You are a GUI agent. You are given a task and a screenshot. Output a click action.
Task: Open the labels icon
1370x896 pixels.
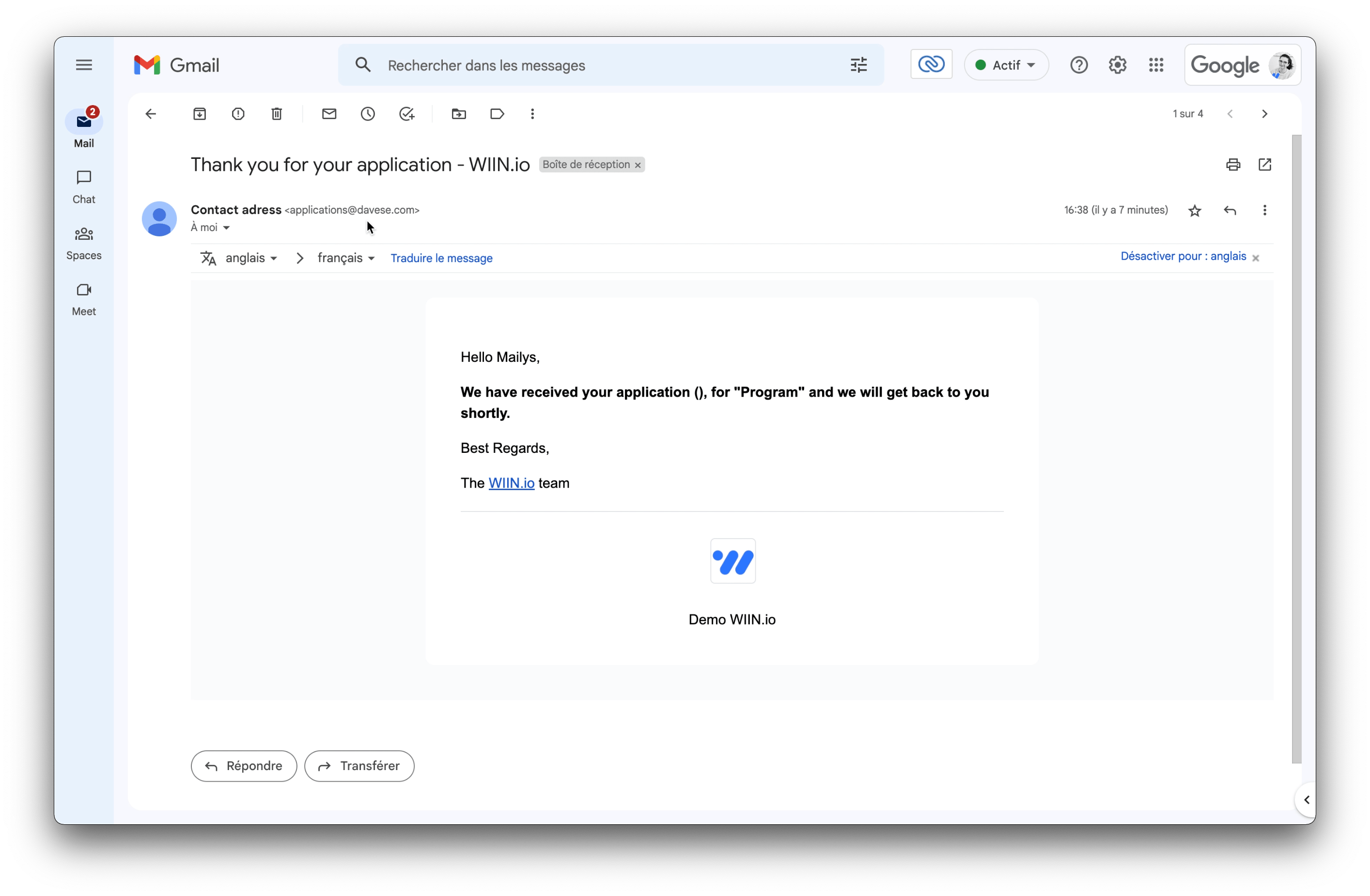(x=497, y=114)
